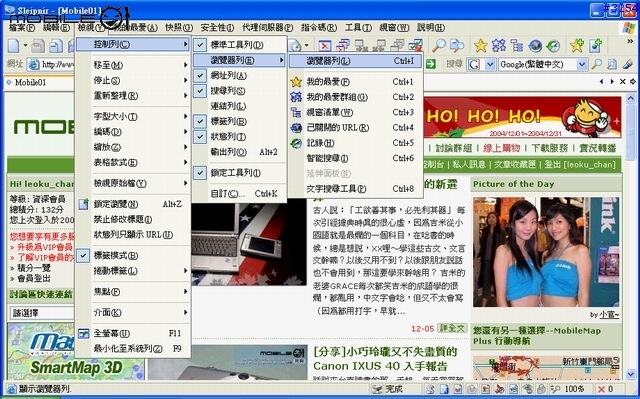
Task: Select 瀏覽器列 Ctrl+I menu entry
Action: [x=356, y=61]
